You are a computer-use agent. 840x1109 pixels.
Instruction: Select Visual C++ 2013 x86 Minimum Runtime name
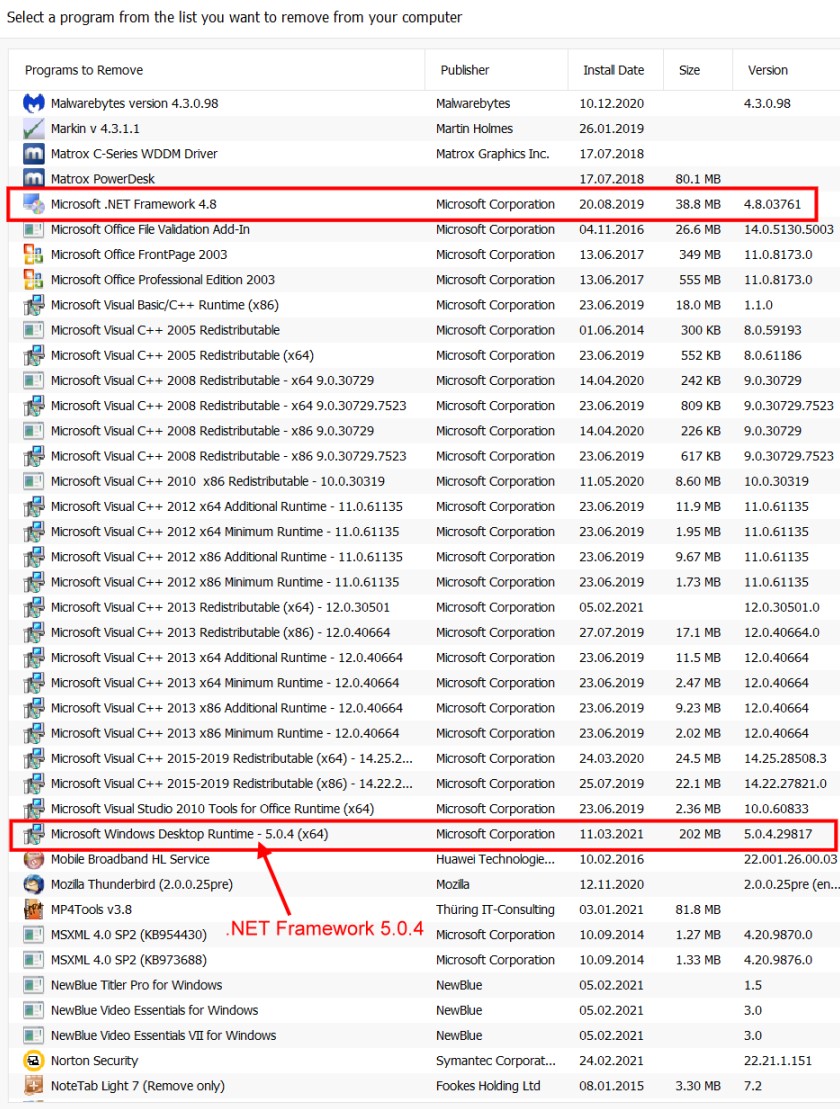[225, 733]
